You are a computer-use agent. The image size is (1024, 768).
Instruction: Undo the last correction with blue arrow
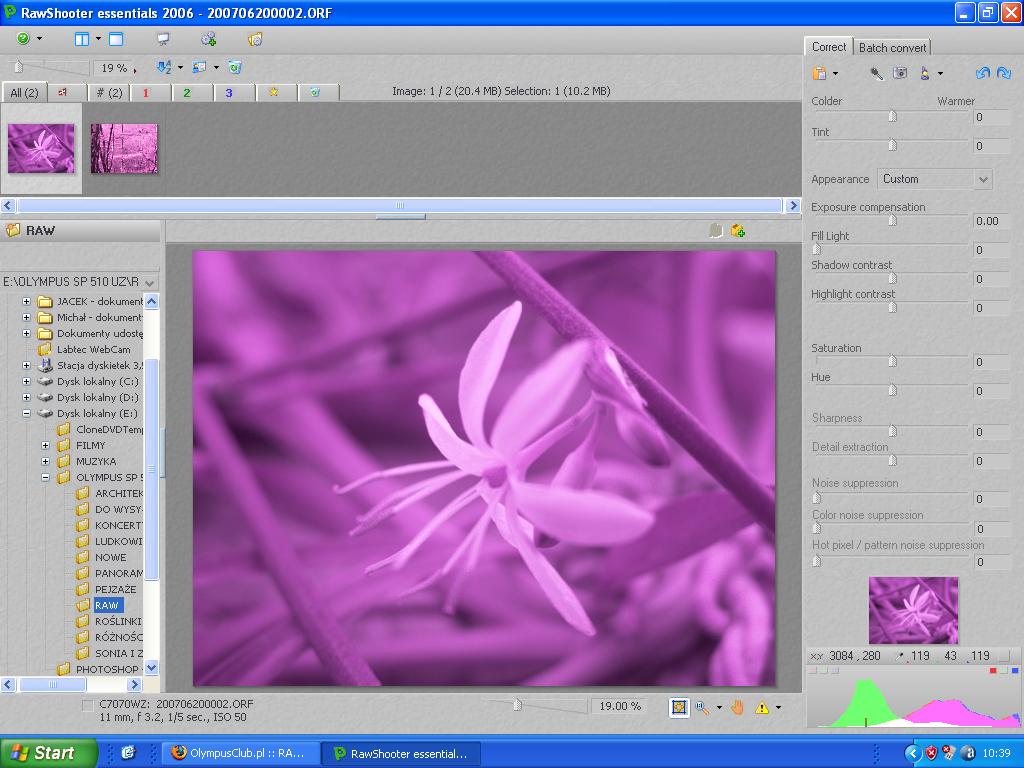[981, 73]
